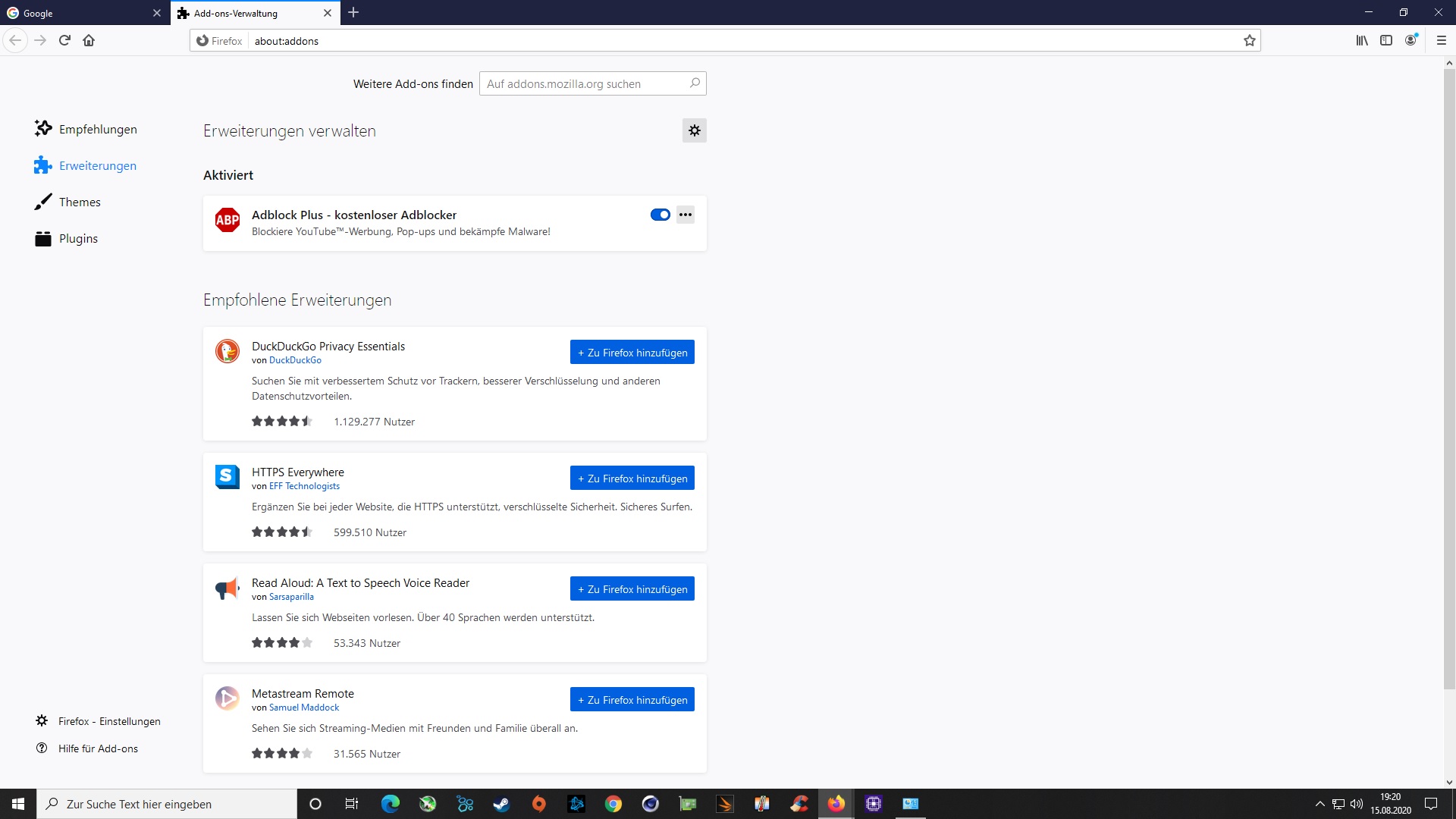Go to the Firefox home page

[89, 41]
